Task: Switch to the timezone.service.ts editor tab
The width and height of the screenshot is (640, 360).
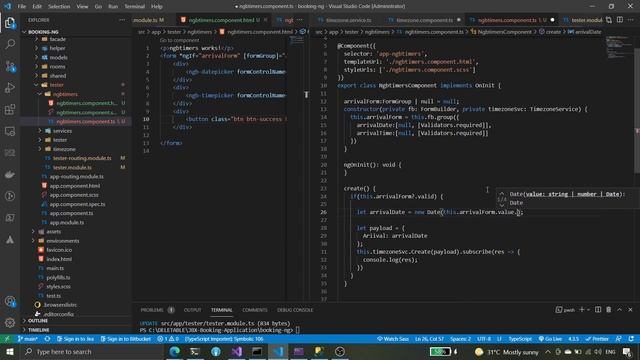Action: 348,20
